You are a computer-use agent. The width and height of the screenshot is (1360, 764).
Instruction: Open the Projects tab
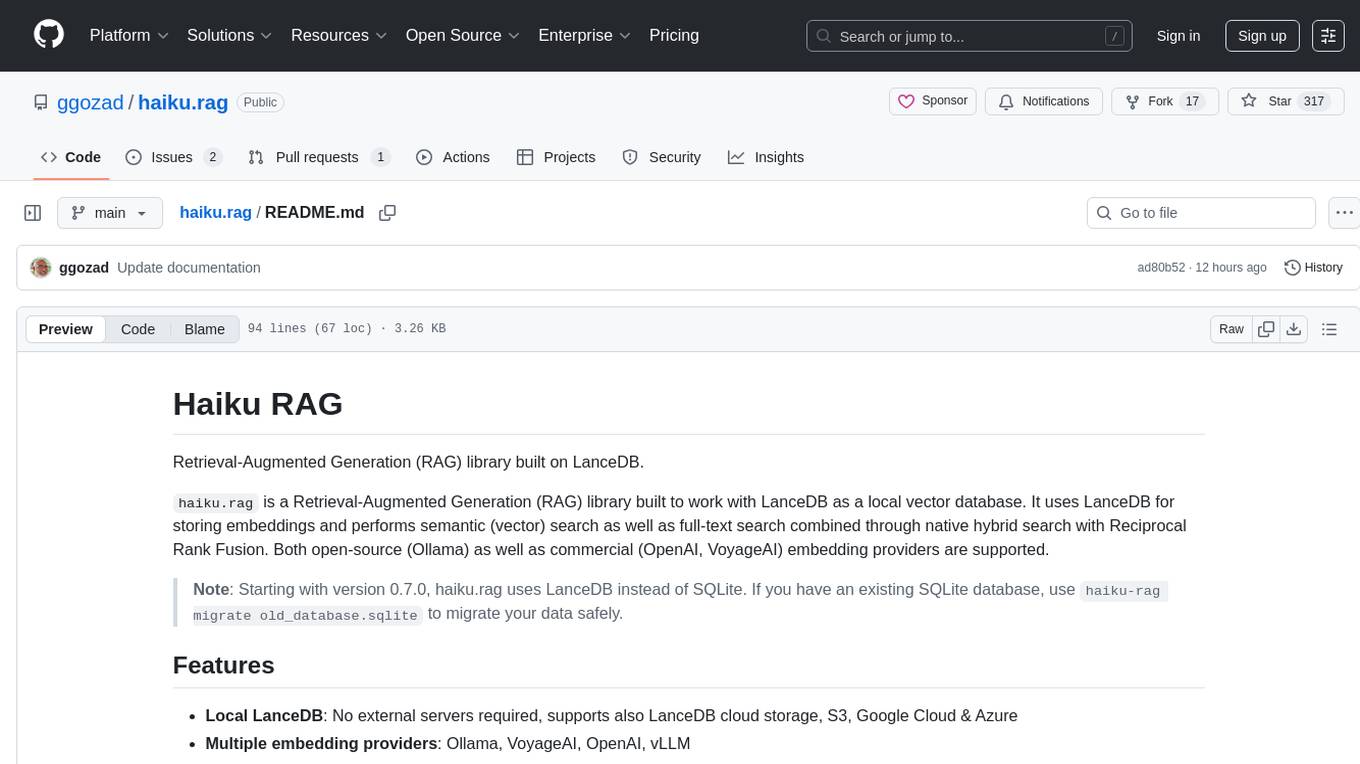click(x=556, y=157)
